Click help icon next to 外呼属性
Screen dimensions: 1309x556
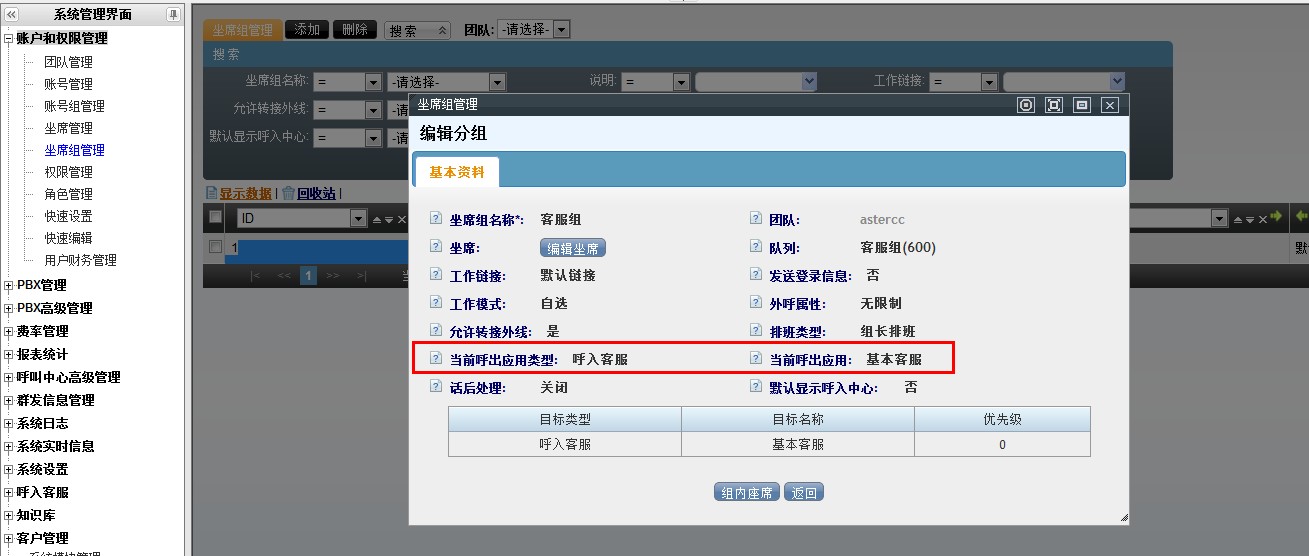(x=756, y=303)
